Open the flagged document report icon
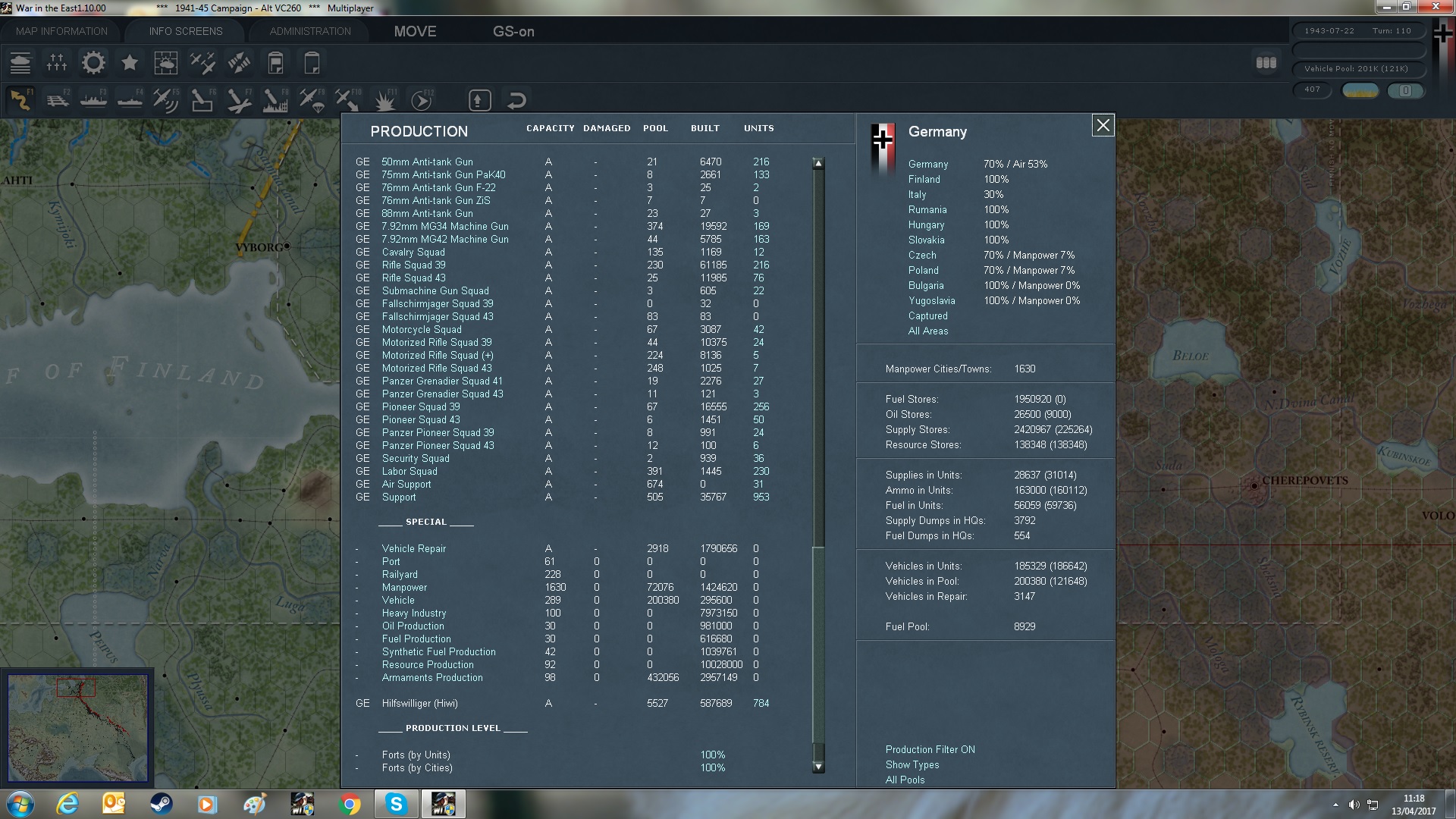Viewport: 1456px width, 819px height. [x=276, y=63]
